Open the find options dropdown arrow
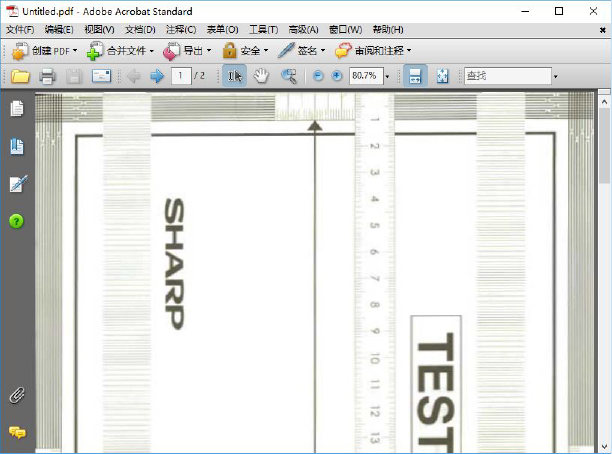612x454 pixels. tap(555, 77)
